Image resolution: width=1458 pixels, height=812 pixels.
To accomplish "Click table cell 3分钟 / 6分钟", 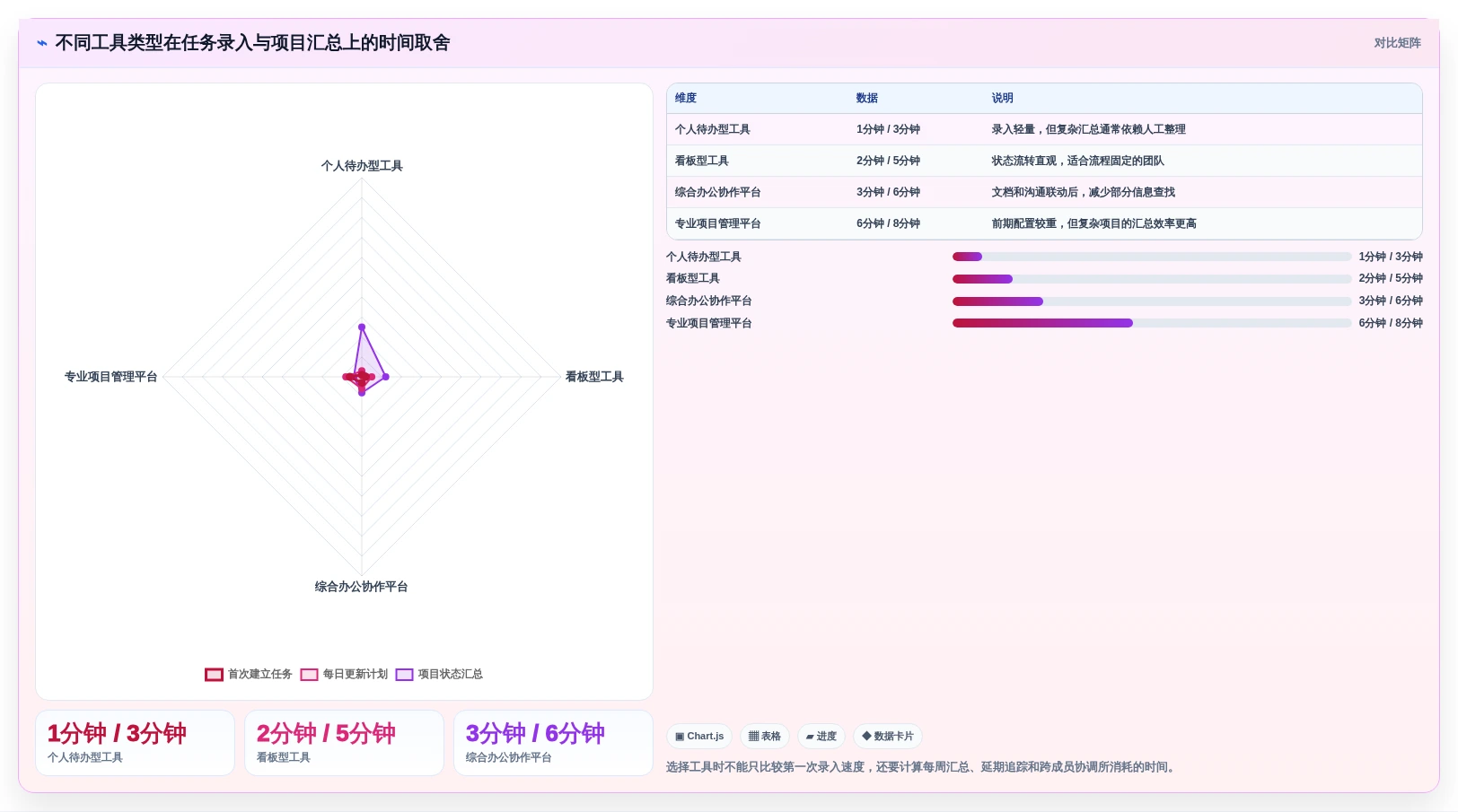I will point(888,193).
